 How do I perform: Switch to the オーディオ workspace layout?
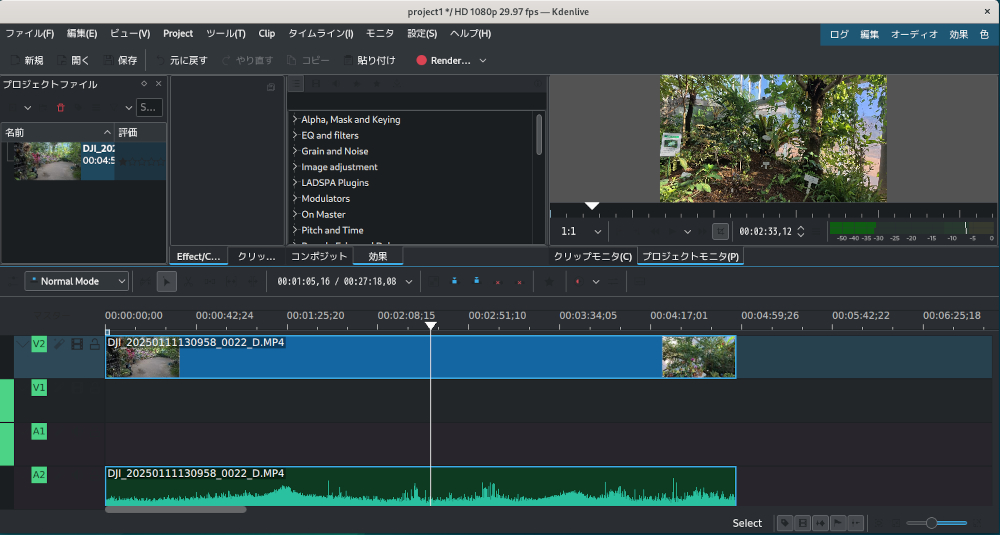pyautogui.click(x=914, y=34)
